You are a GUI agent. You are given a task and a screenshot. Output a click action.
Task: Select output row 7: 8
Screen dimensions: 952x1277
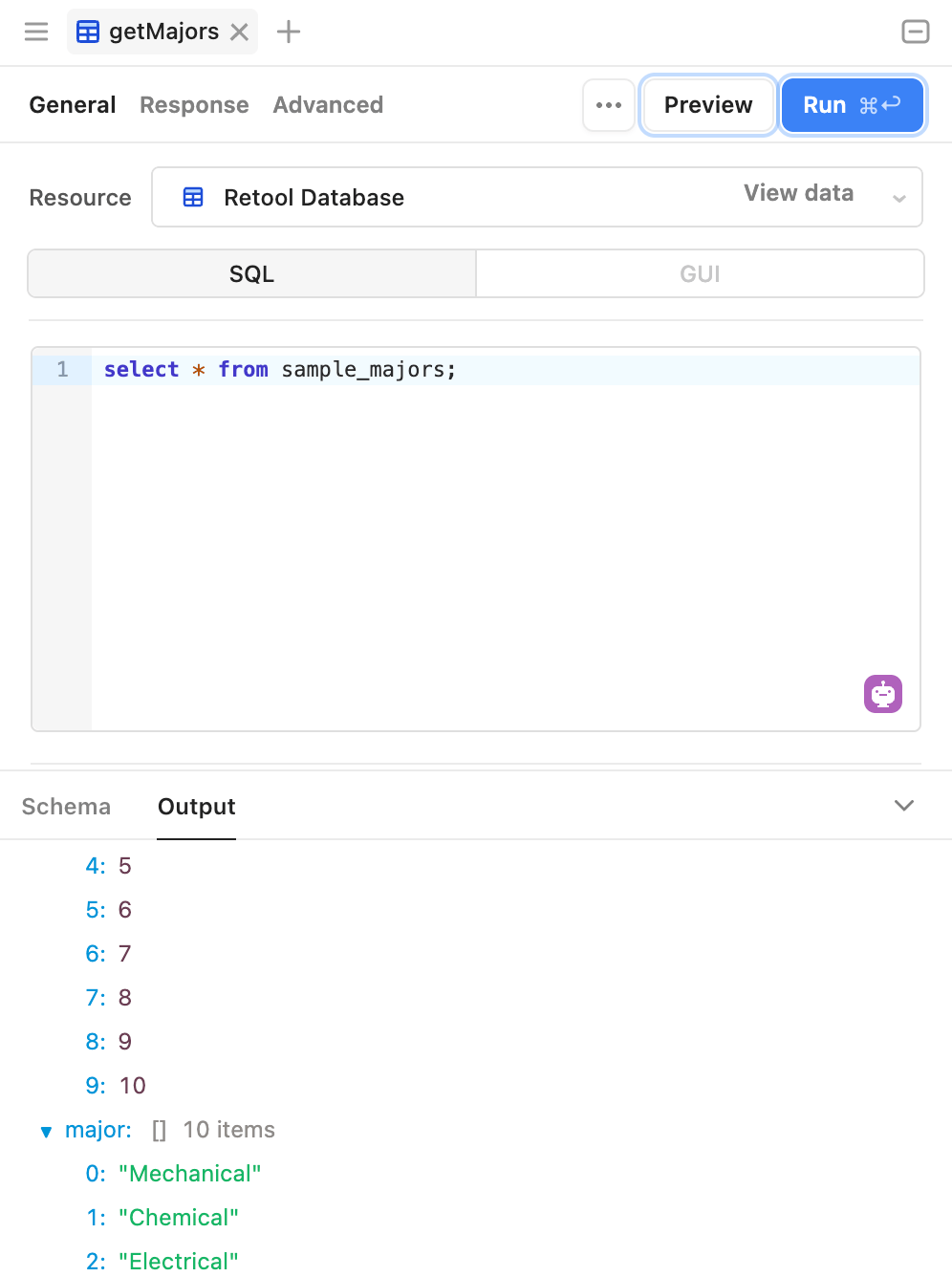[x=108, y=998]
